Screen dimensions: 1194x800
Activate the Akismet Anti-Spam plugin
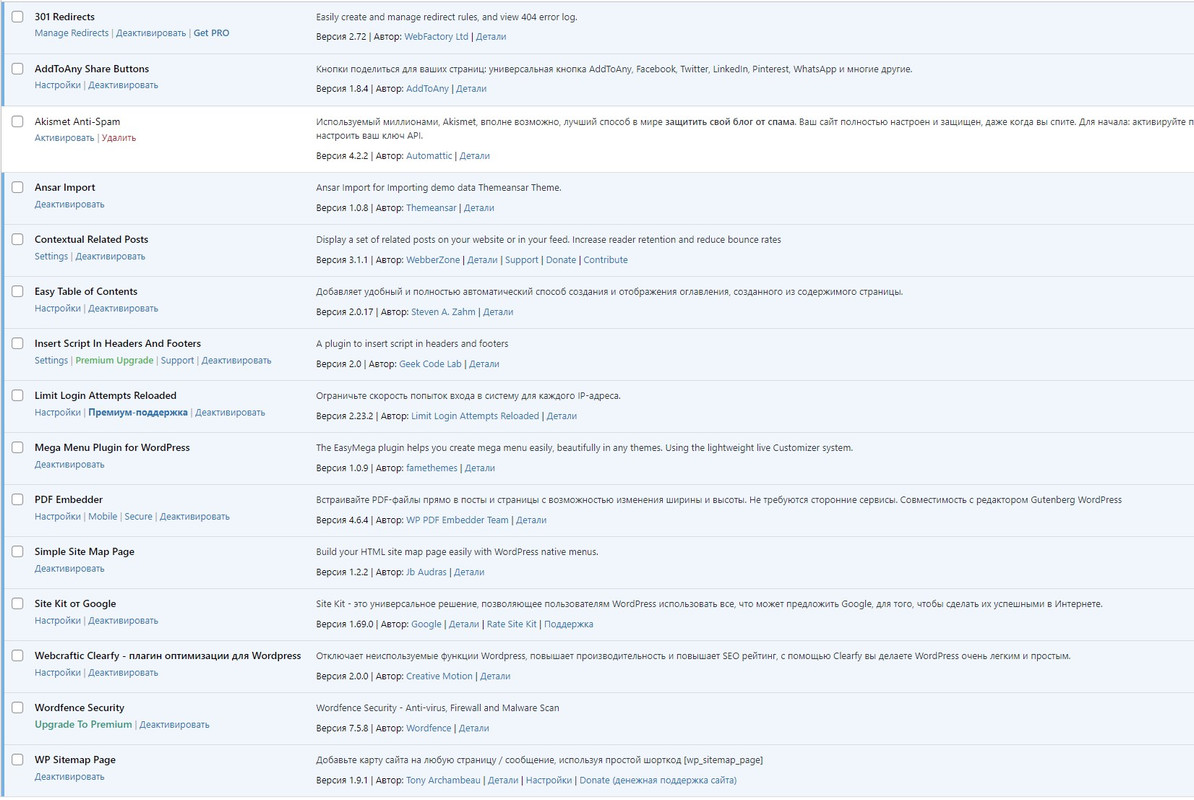[64, 138]
